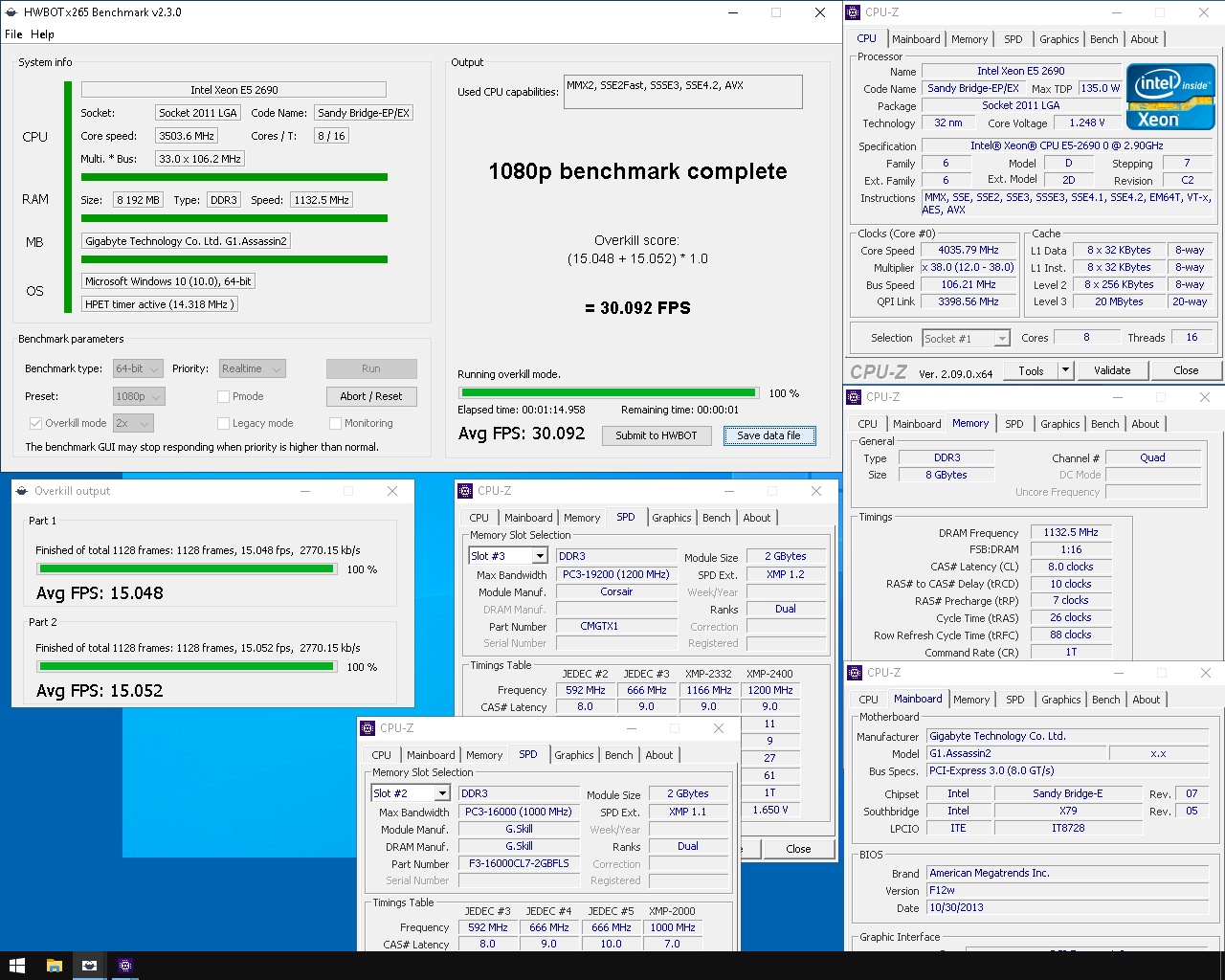1225x980 pixels.
Task: Toggle the Pmode checkbox
Action: coord(223,396)
